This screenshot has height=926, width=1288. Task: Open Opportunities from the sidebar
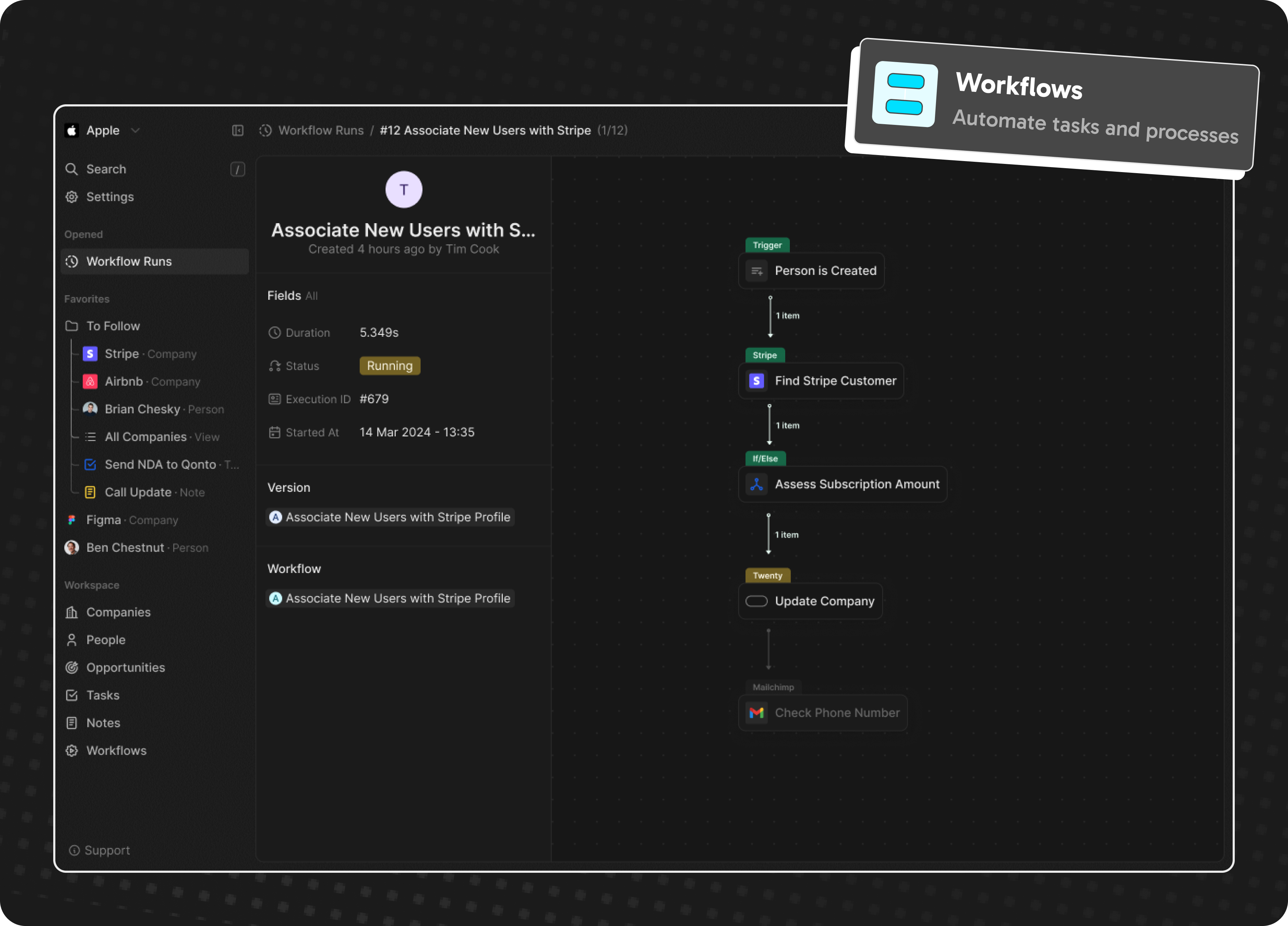point(125,668)
